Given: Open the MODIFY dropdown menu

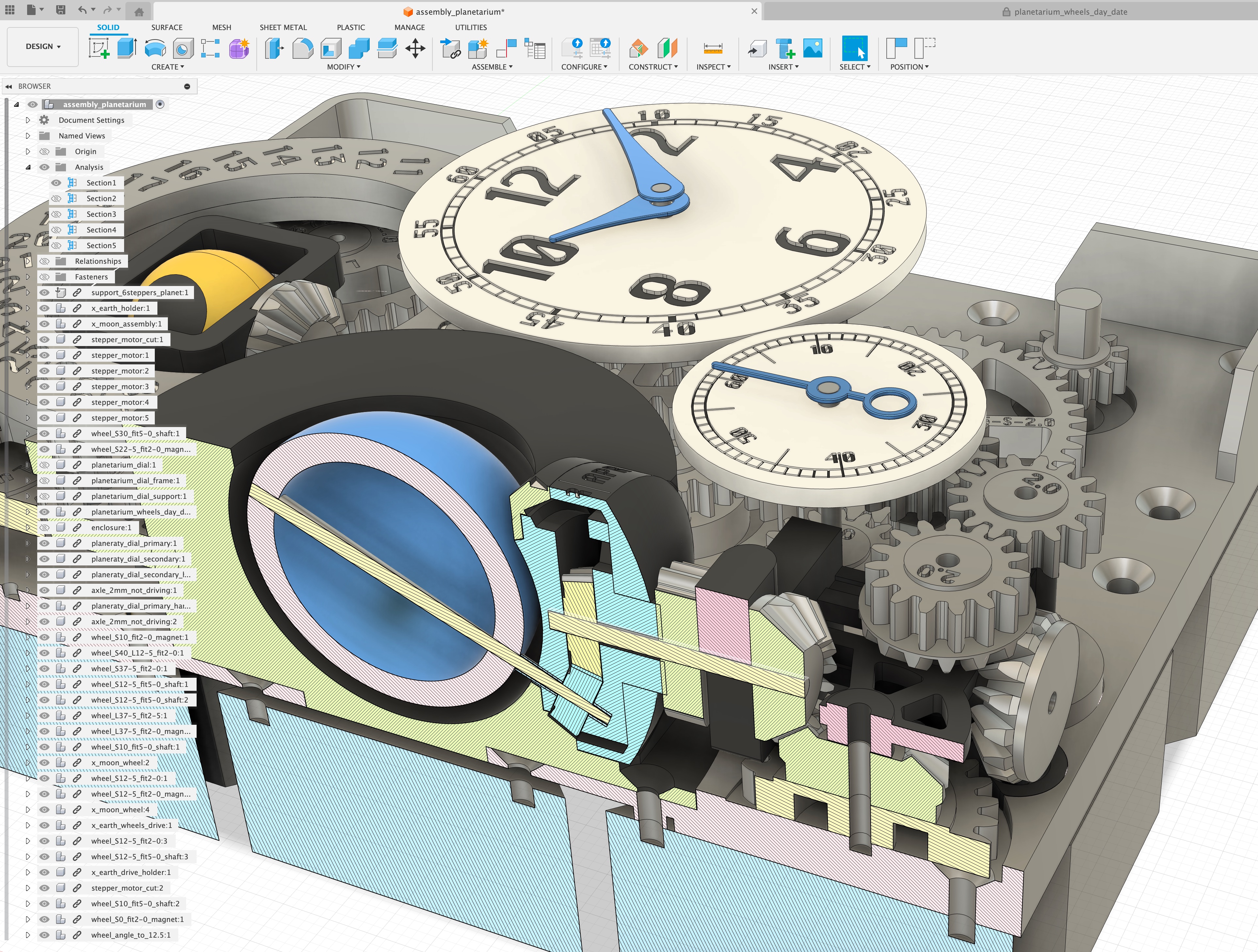Looking at the screenshot, I should [x=344, y=67].
